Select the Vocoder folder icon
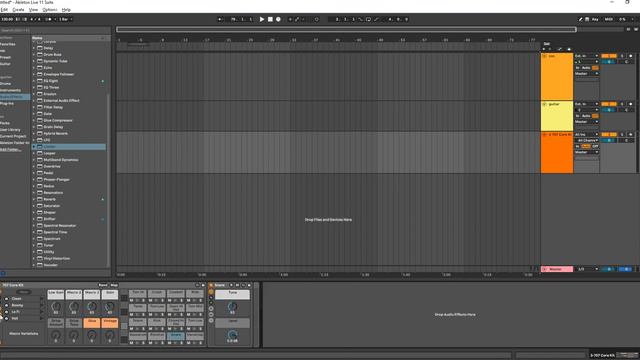Viewport: 640px width, 360px height. tap(40, 265)
